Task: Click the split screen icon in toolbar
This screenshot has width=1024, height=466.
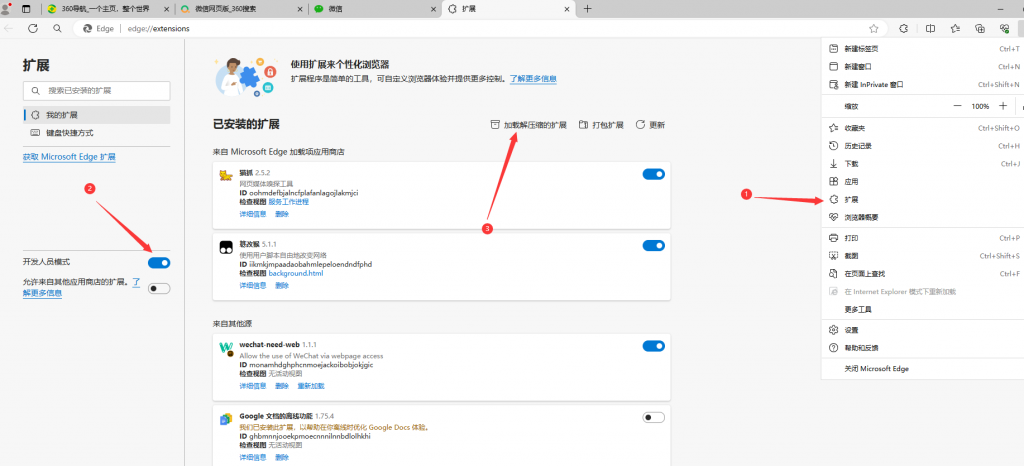Action: tap(930, 29)
